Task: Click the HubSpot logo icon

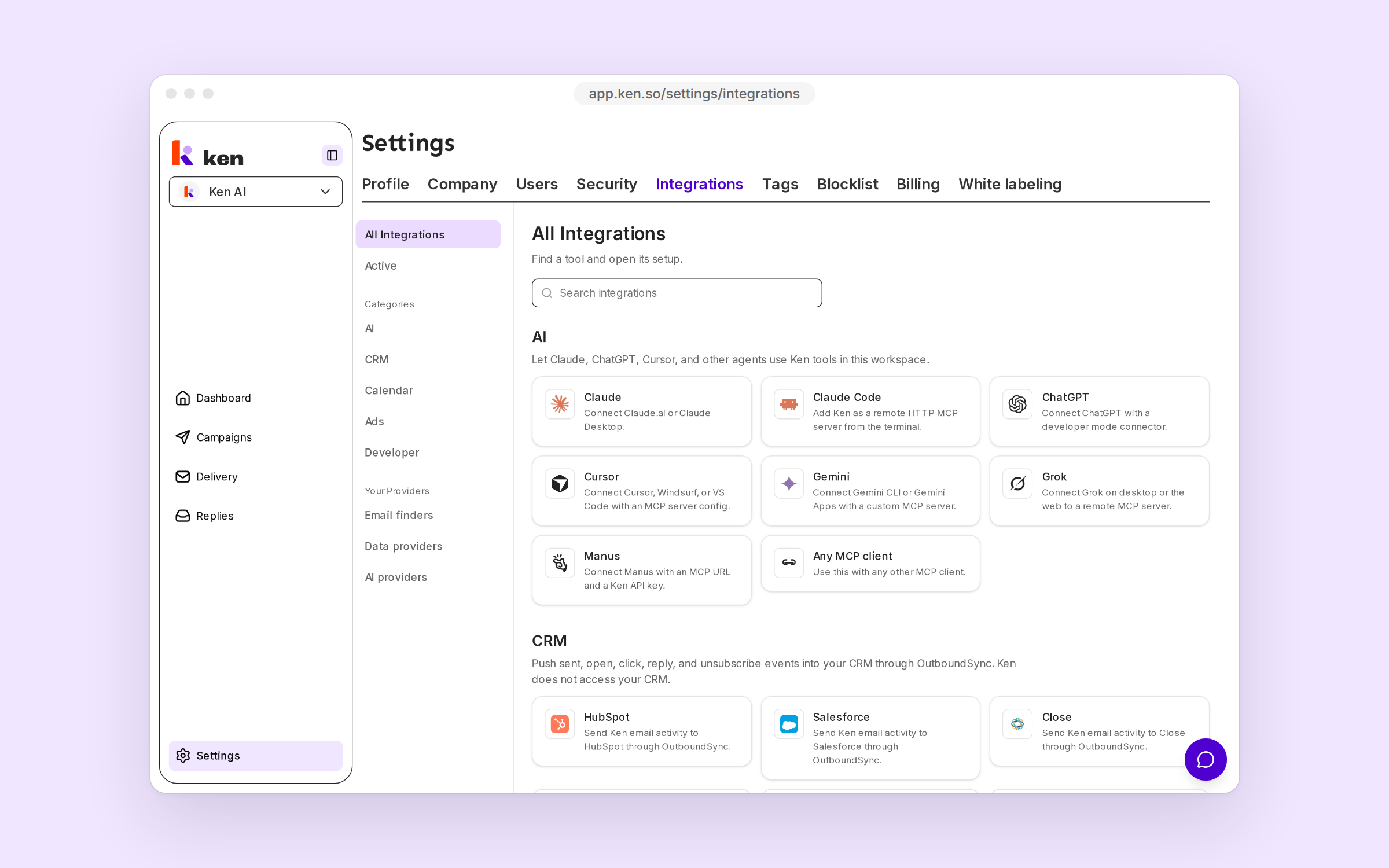Action: pyautogui.click(x=560, y=724)
